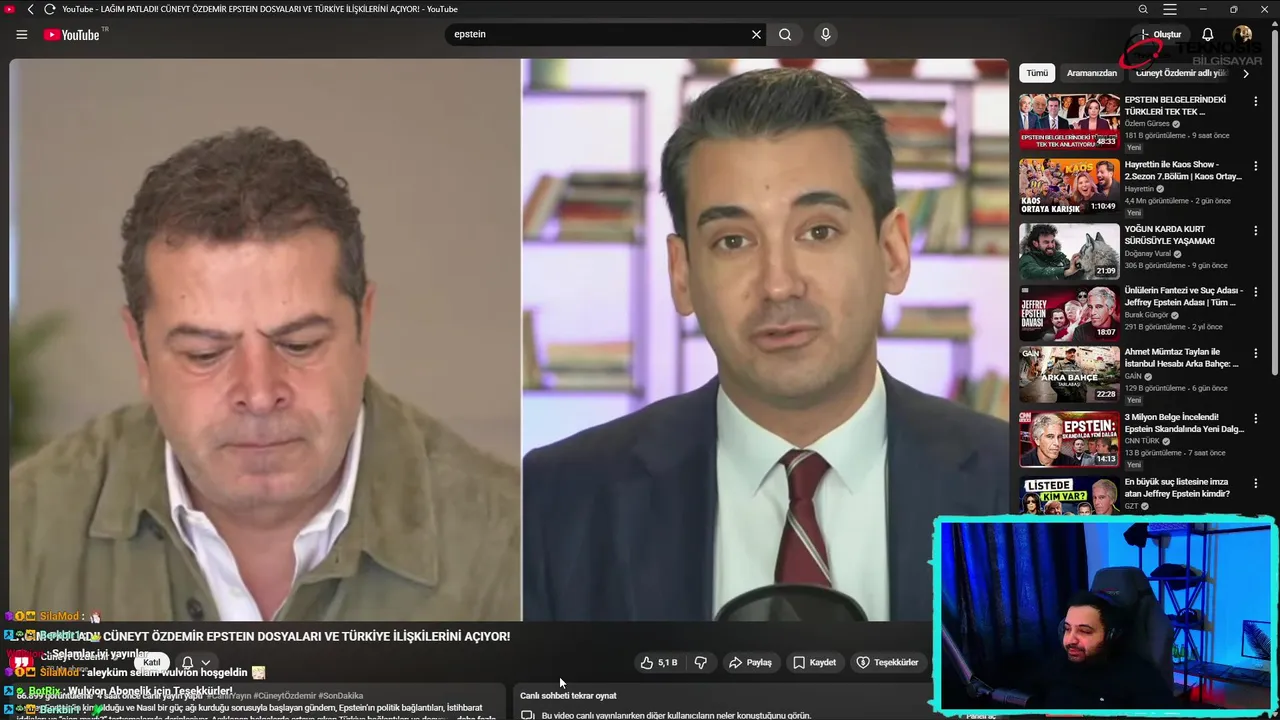
Task: Start voice search with microphone icon
Action: point(825,34)
